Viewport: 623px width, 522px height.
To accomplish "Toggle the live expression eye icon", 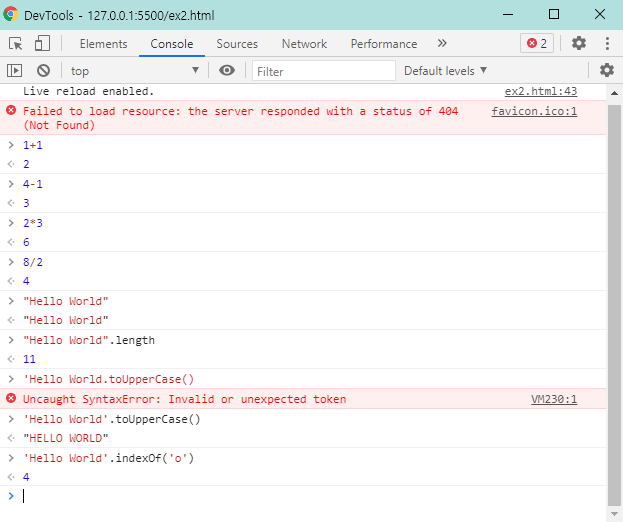I will coord(226,71).
